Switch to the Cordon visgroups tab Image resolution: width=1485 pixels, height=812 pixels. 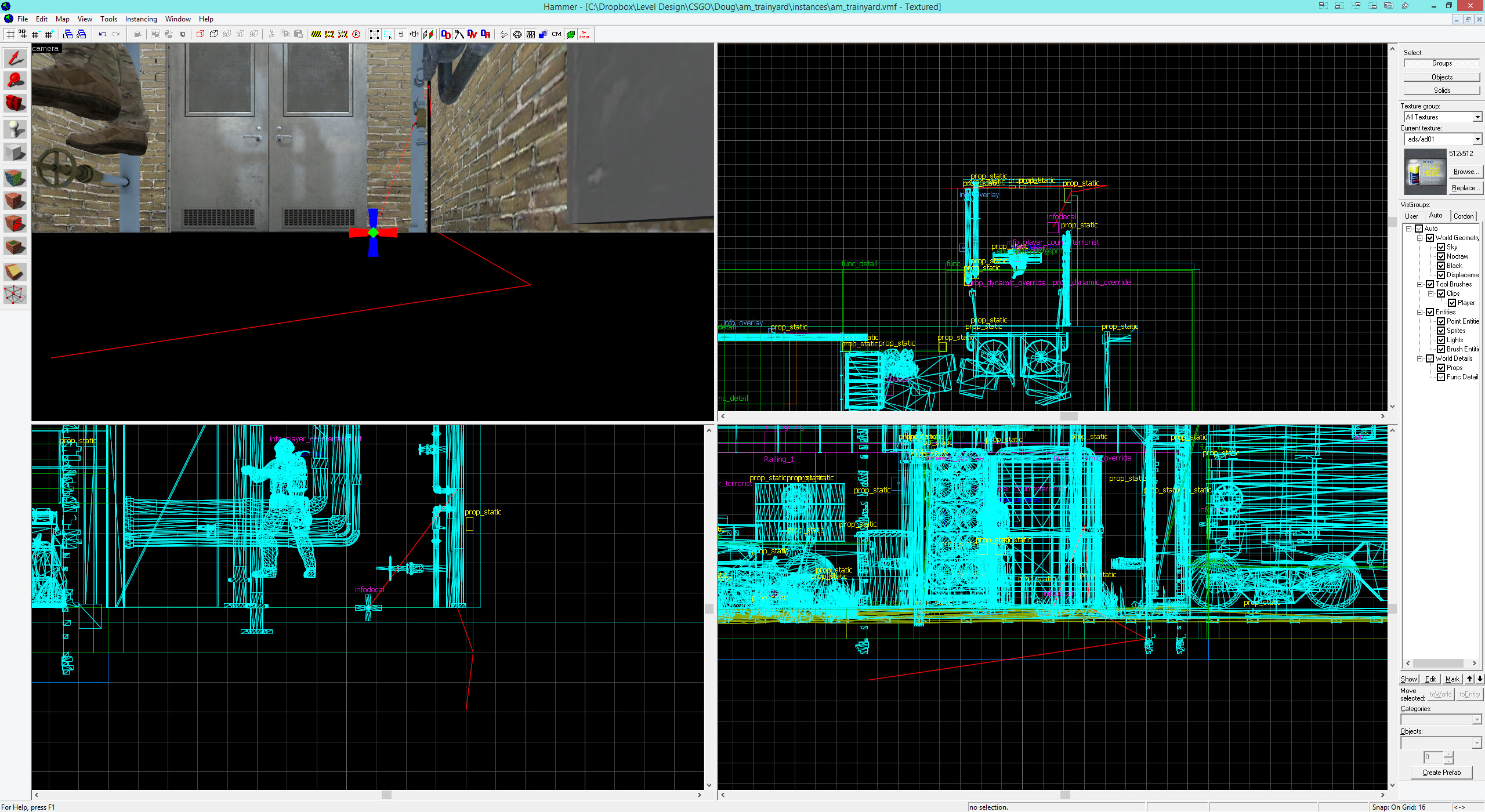[x=1463, y=216]
